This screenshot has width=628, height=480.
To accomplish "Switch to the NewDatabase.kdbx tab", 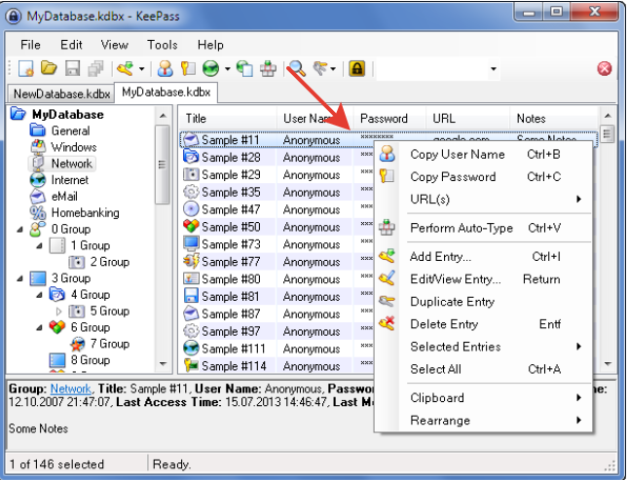I will pyautogui.click(x=60, y=93).
